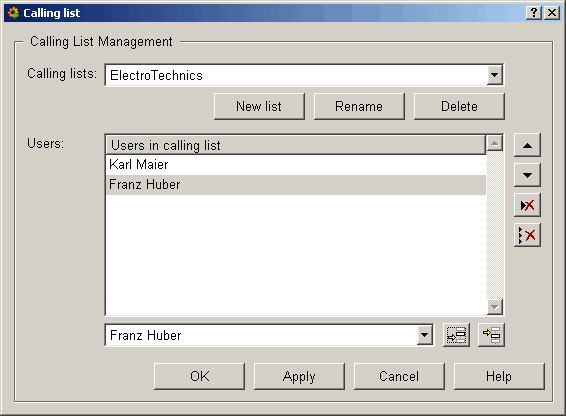Expand the Calling lists dropdown arrow
The height and width of the screenshot is (416, 566).
click(x=494, y=75)
